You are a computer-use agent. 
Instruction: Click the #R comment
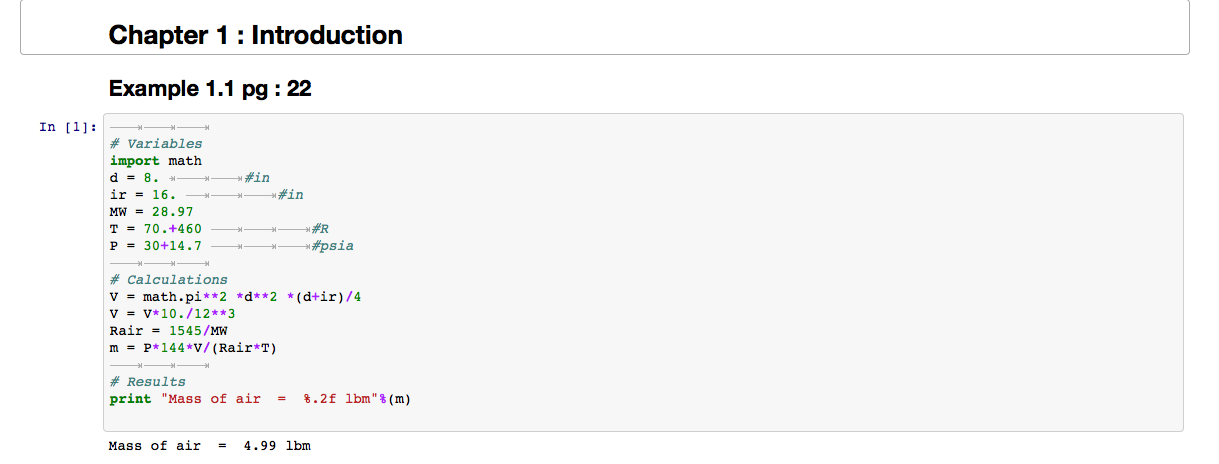tap(319, 229)
